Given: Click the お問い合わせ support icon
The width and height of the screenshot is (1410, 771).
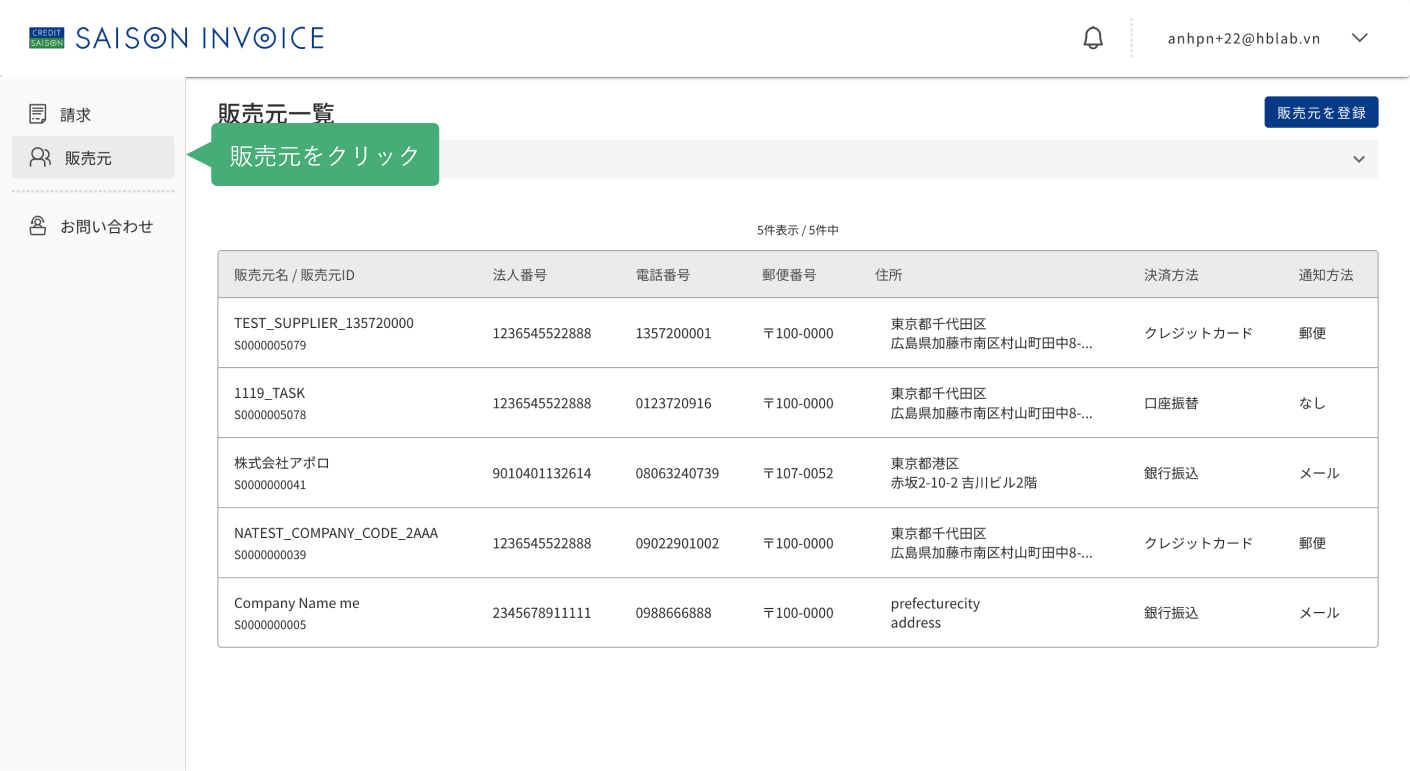Looking at the screenshot, I should coord(38,226).
